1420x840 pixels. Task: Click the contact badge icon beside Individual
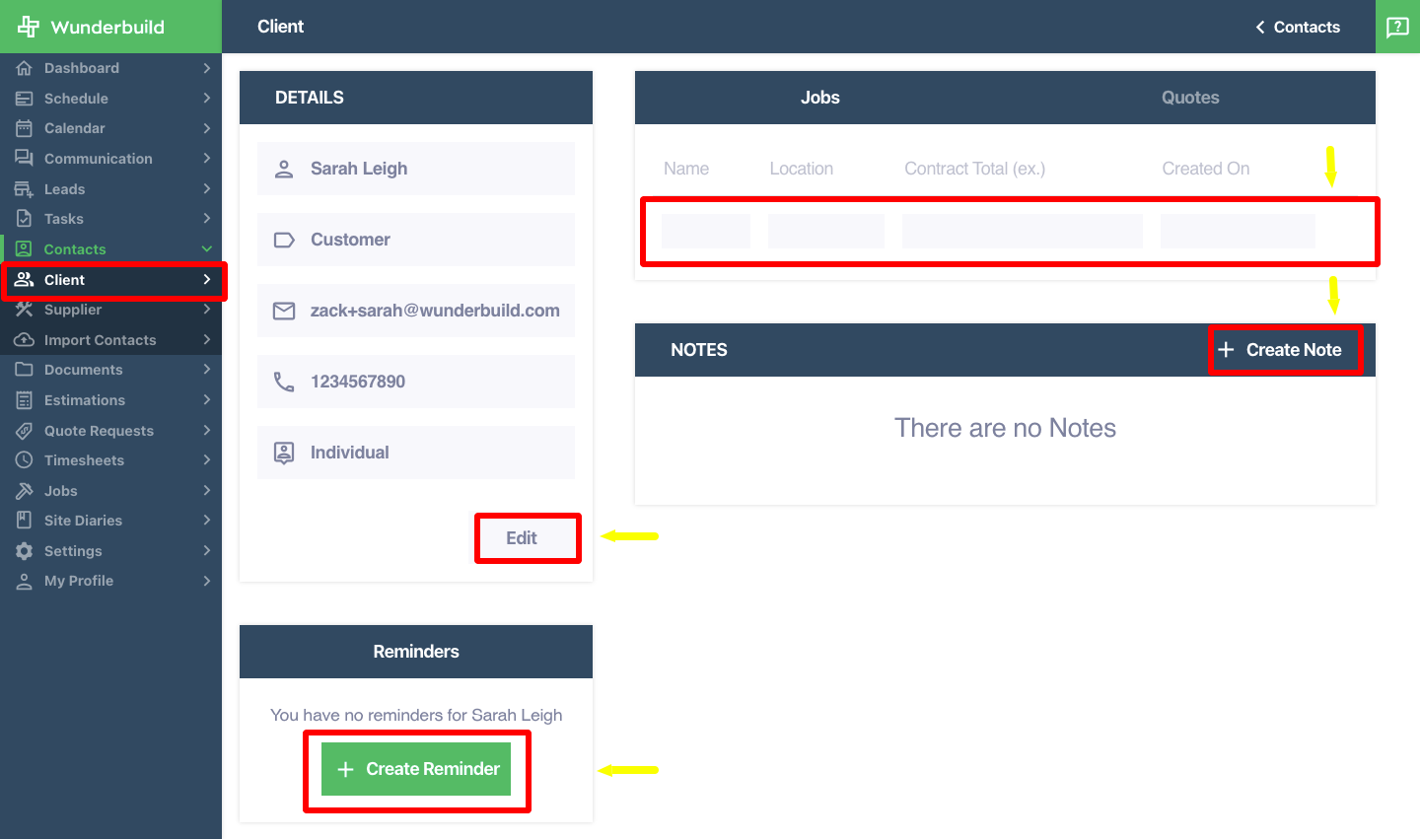(x=284, y=453)
